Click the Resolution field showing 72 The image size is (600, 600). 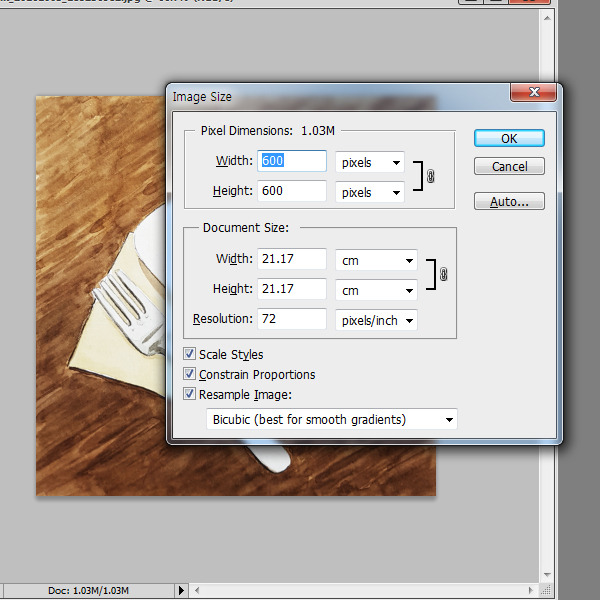292,318
